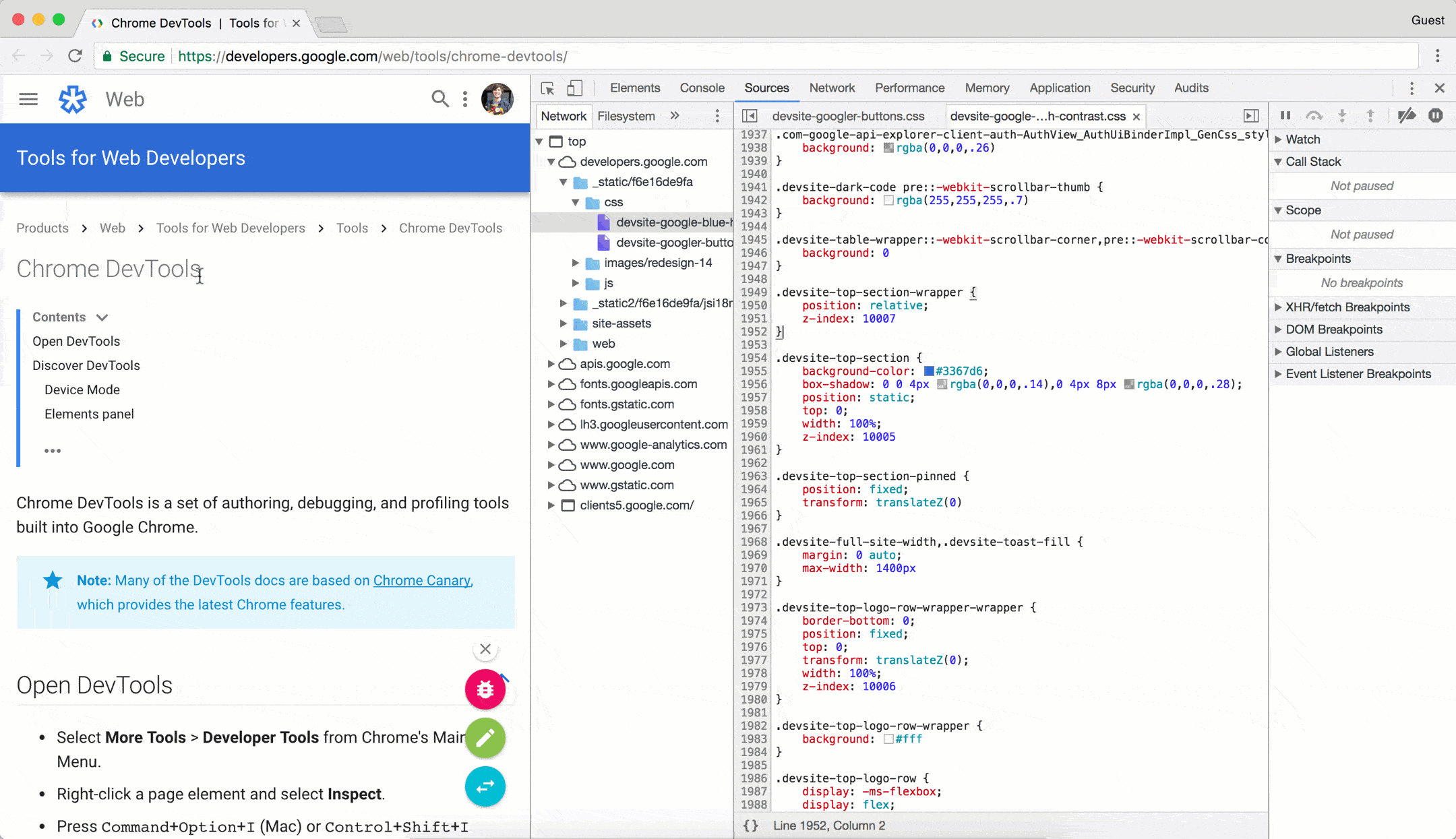Expand the developers.google.com tree node
The width and height of the screenshot is (1456, 839).
(x=552, y=161)
